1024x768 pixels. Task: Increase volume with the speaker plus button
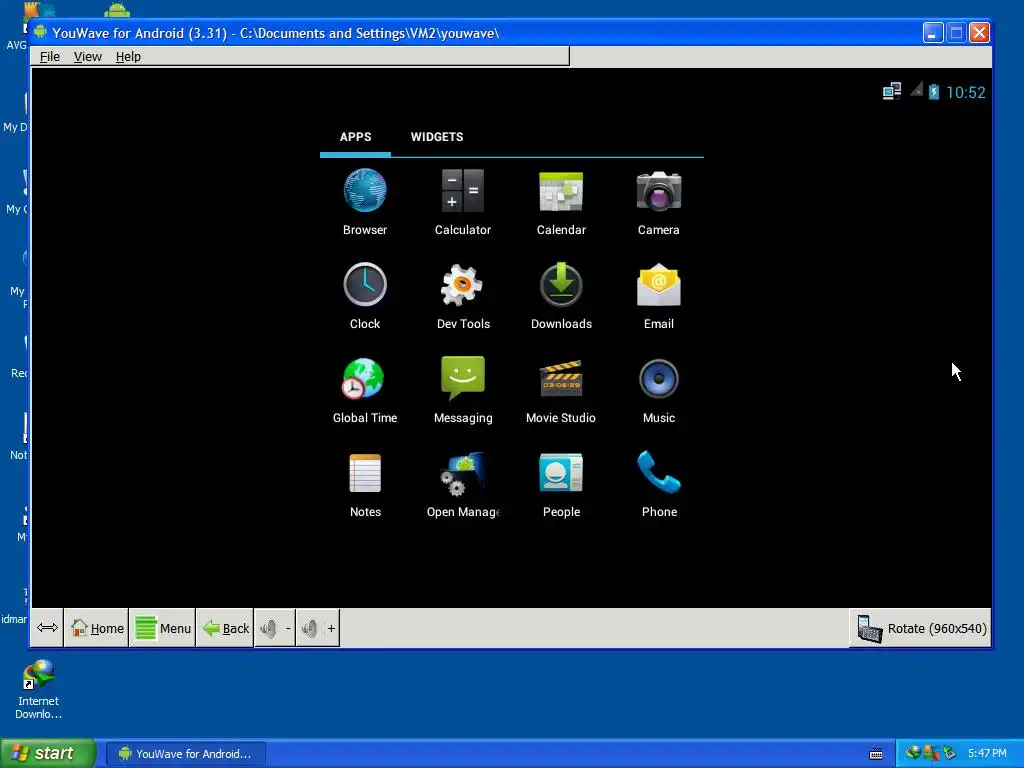pyautogui.click(x=318, y=628)
